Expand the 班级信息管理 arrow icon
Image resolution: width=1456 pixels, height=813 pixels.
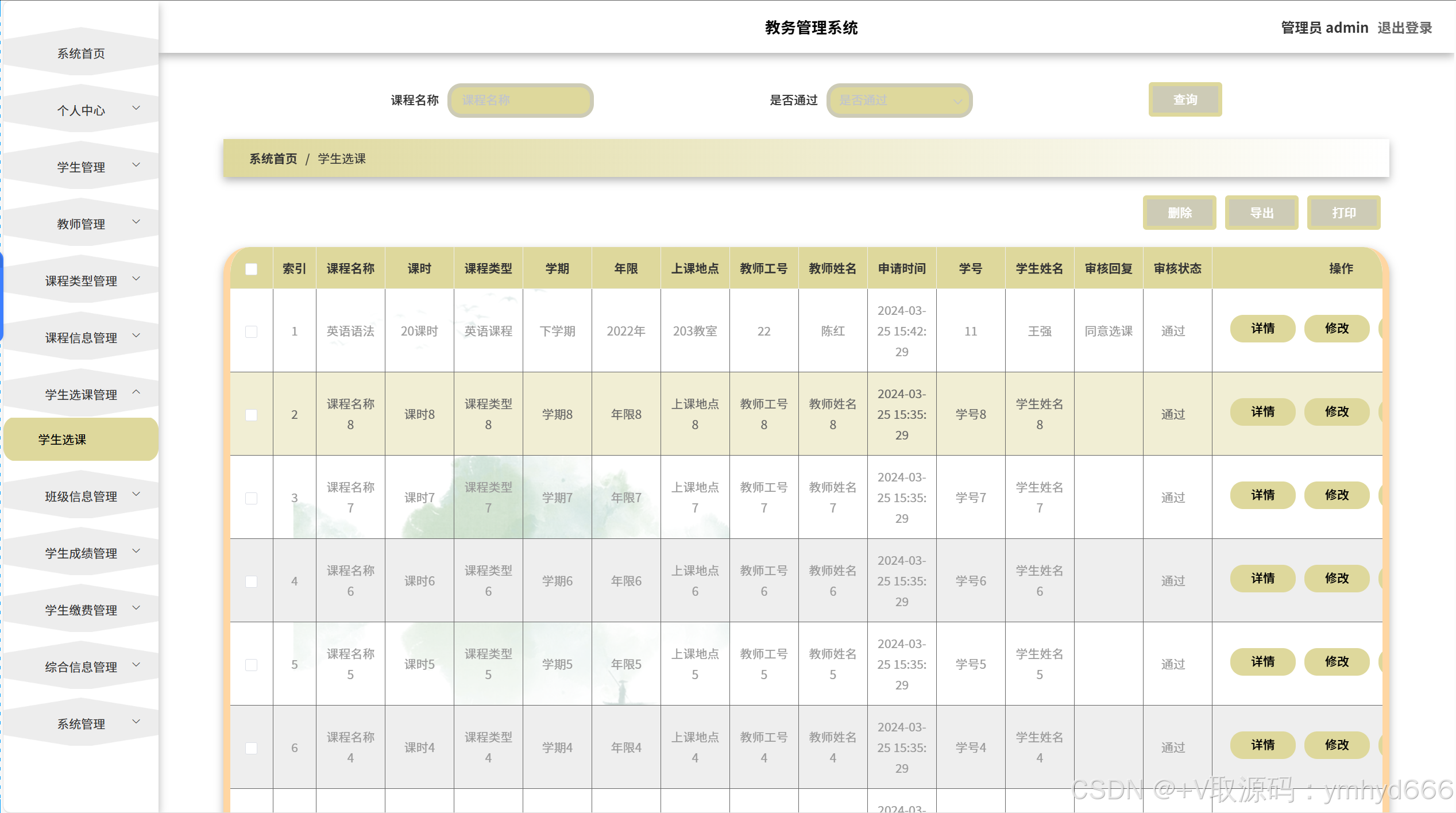click(x=136, y=494)
